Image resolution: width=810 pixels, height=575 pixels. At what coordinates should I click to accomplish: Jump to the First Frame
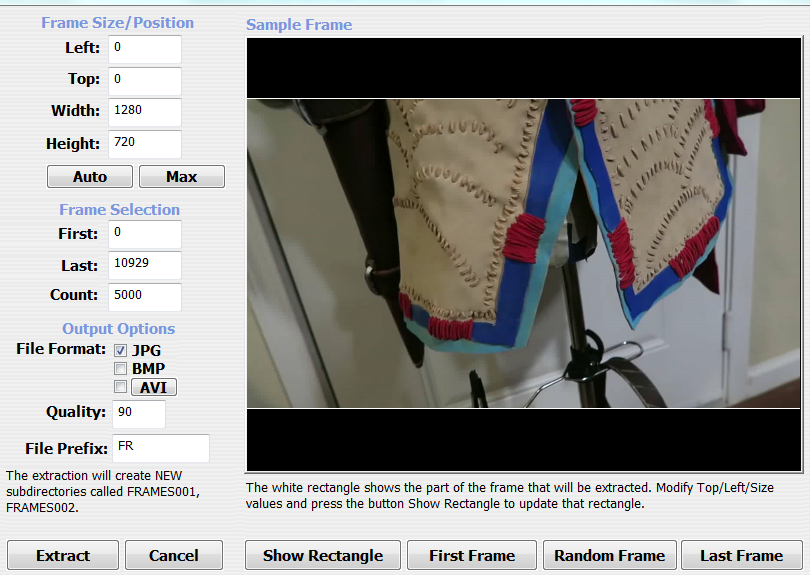(x=472, y=556)
